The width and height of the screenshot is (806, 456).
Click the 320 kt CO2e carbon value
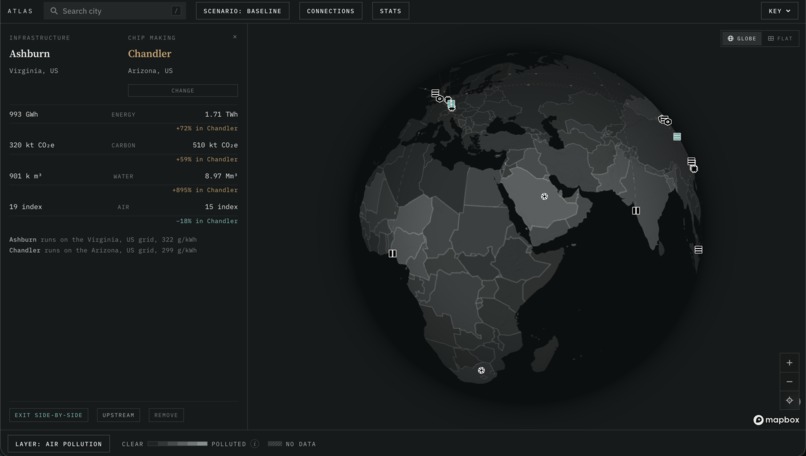point(32,145)
